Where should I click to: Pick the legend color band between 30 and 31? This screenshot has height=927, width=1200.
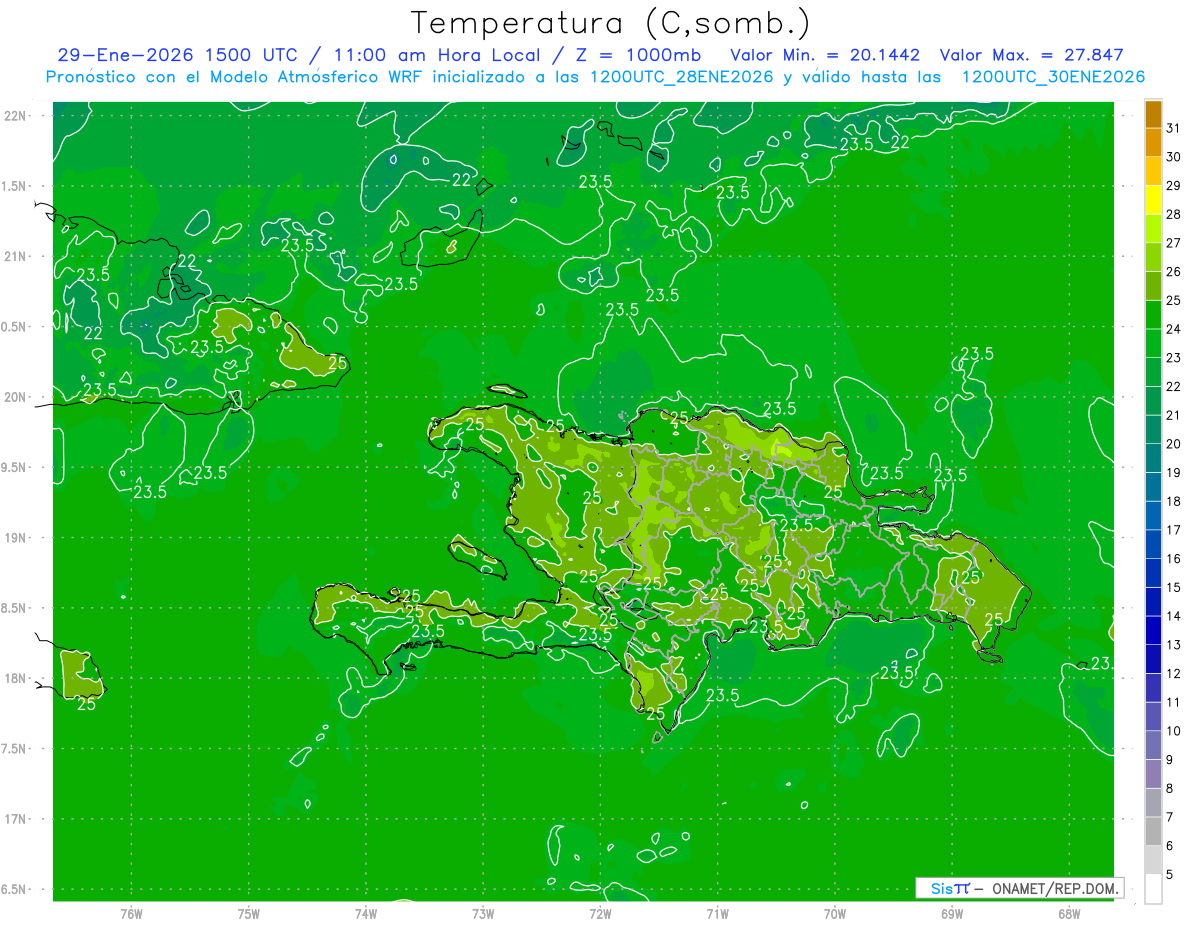tap(1153, 142)
